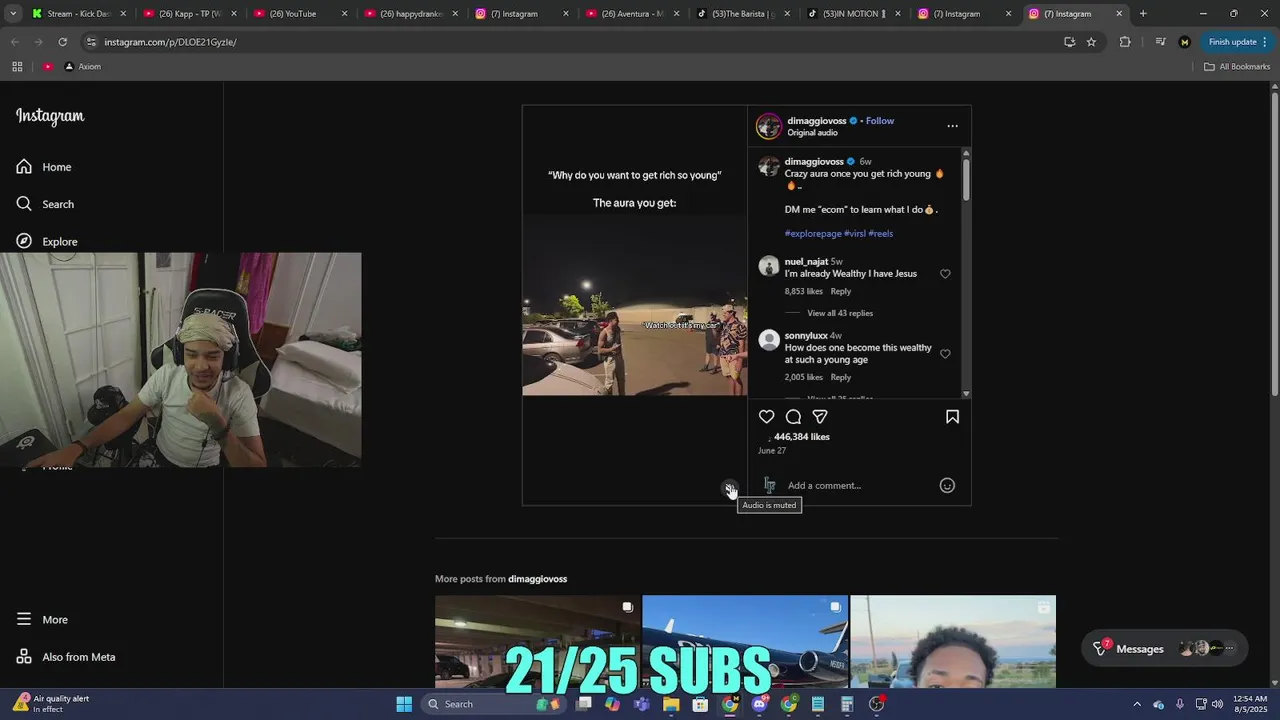Play the video in the post
The height and width of the screenshot is (720, 1280).
tap(634, 305)
